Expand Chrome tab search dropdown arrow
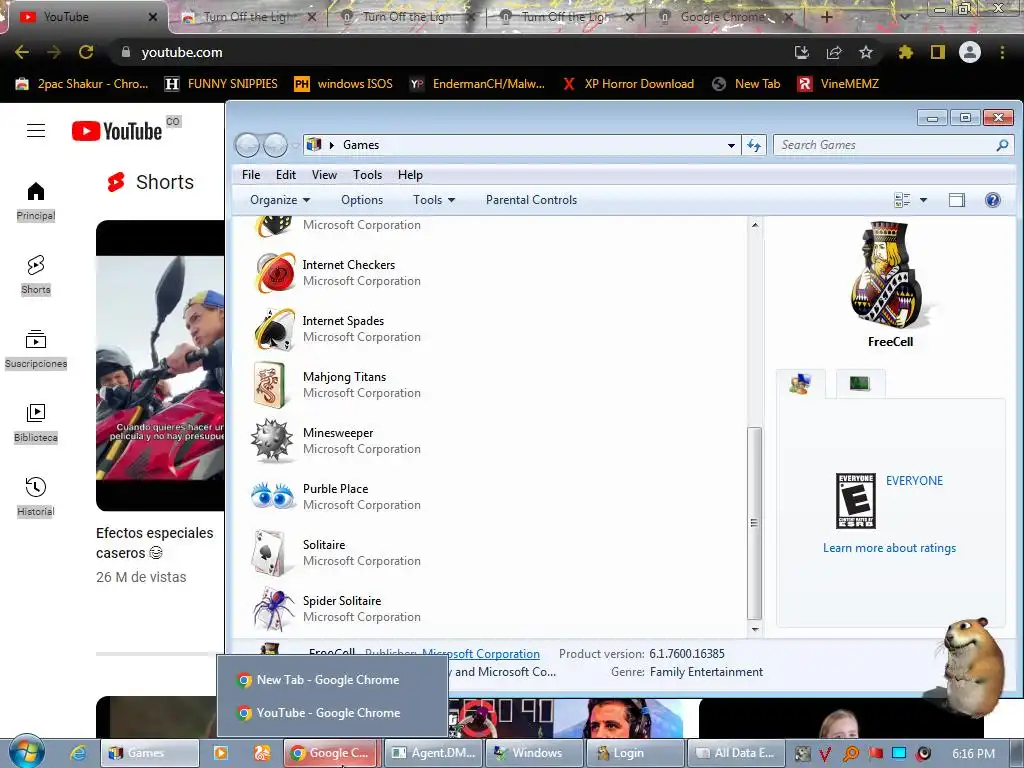This screenshot has height=768, width=1024. (904, 17)
